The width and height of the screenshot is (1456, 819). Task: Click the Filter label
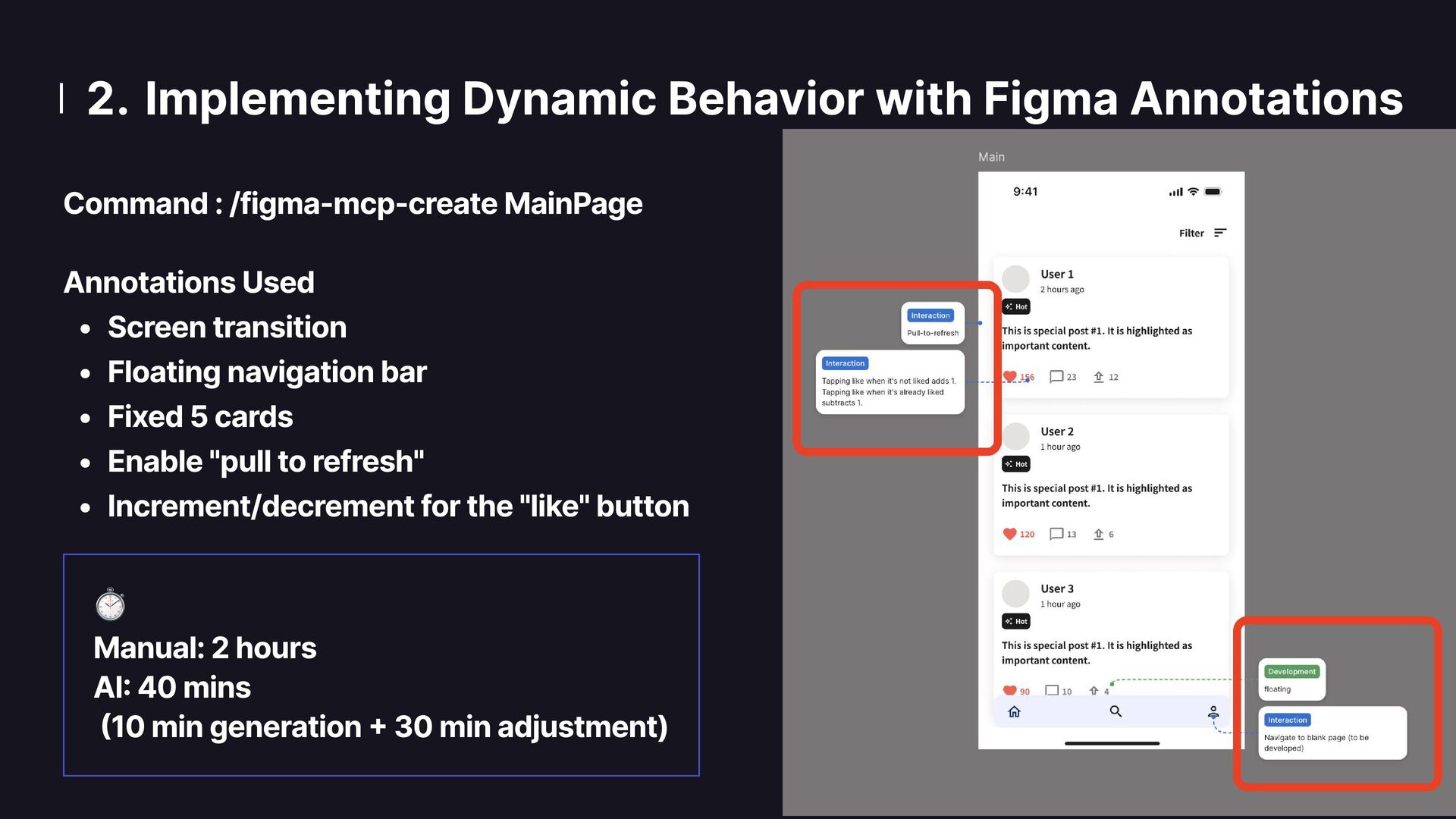click(1191, 233)
